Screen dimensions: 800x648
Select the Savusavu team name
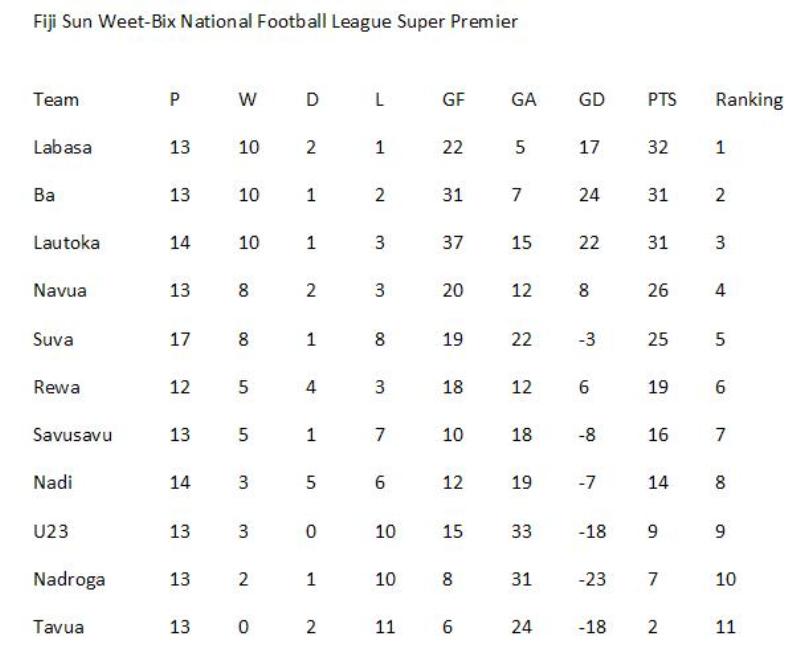(x=72, y=435)
